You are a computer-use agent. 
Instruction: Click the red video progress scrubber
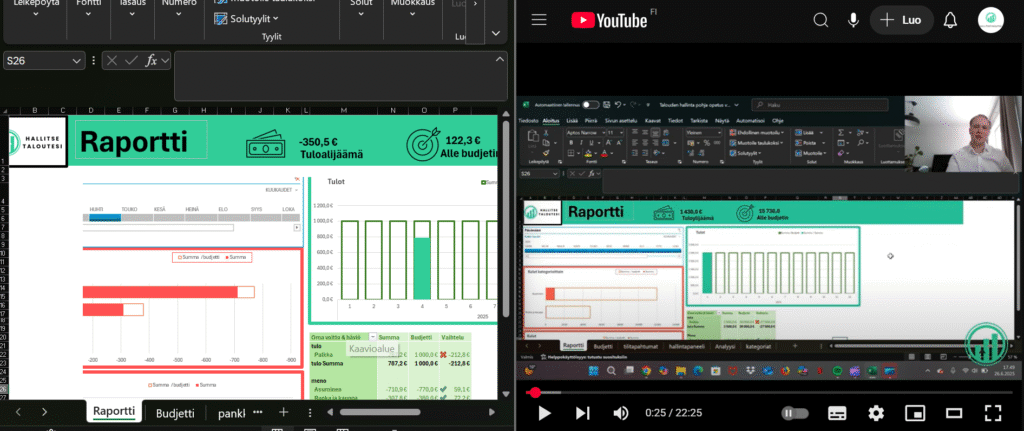point(535,392)
